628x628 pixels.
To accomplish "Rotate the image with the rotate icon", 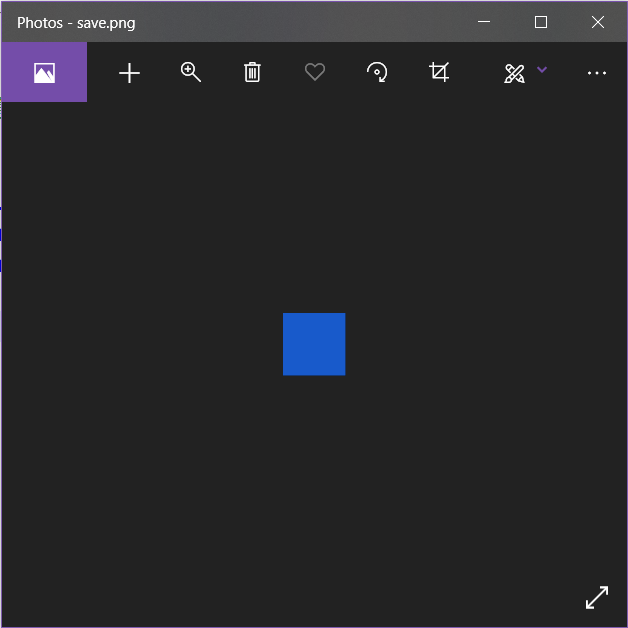I will click(377, 72).
